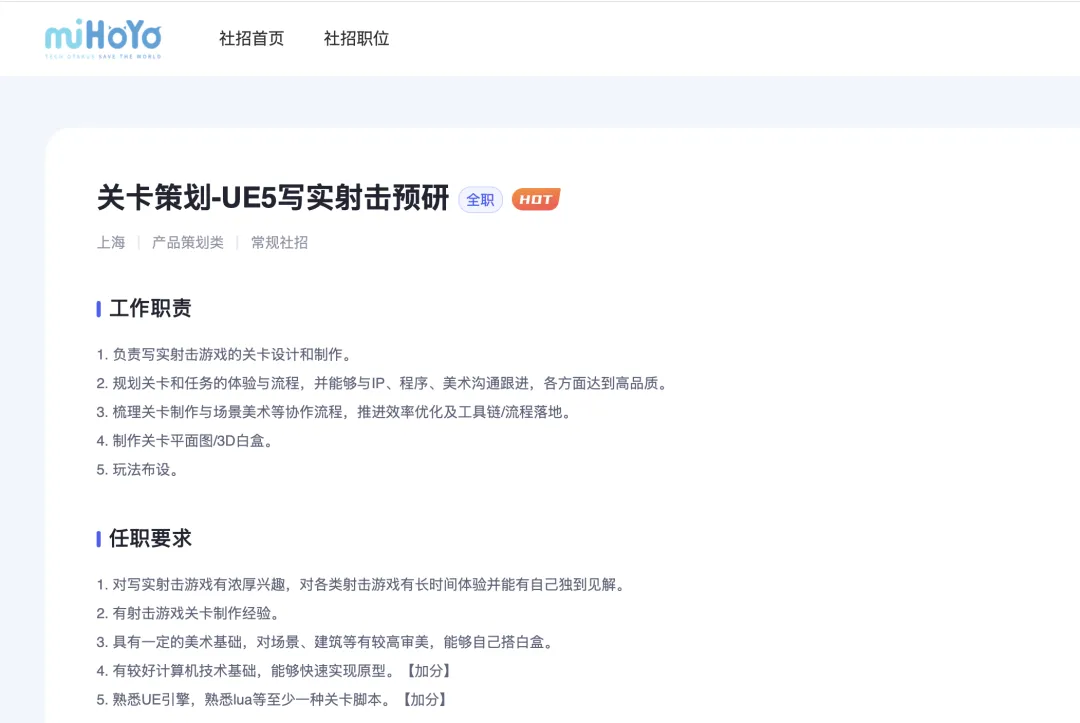Screen dimensions: 1080x723
Task: Click the line starting 规划关卡和任务的体验与流程
Action: coord(382,384)
